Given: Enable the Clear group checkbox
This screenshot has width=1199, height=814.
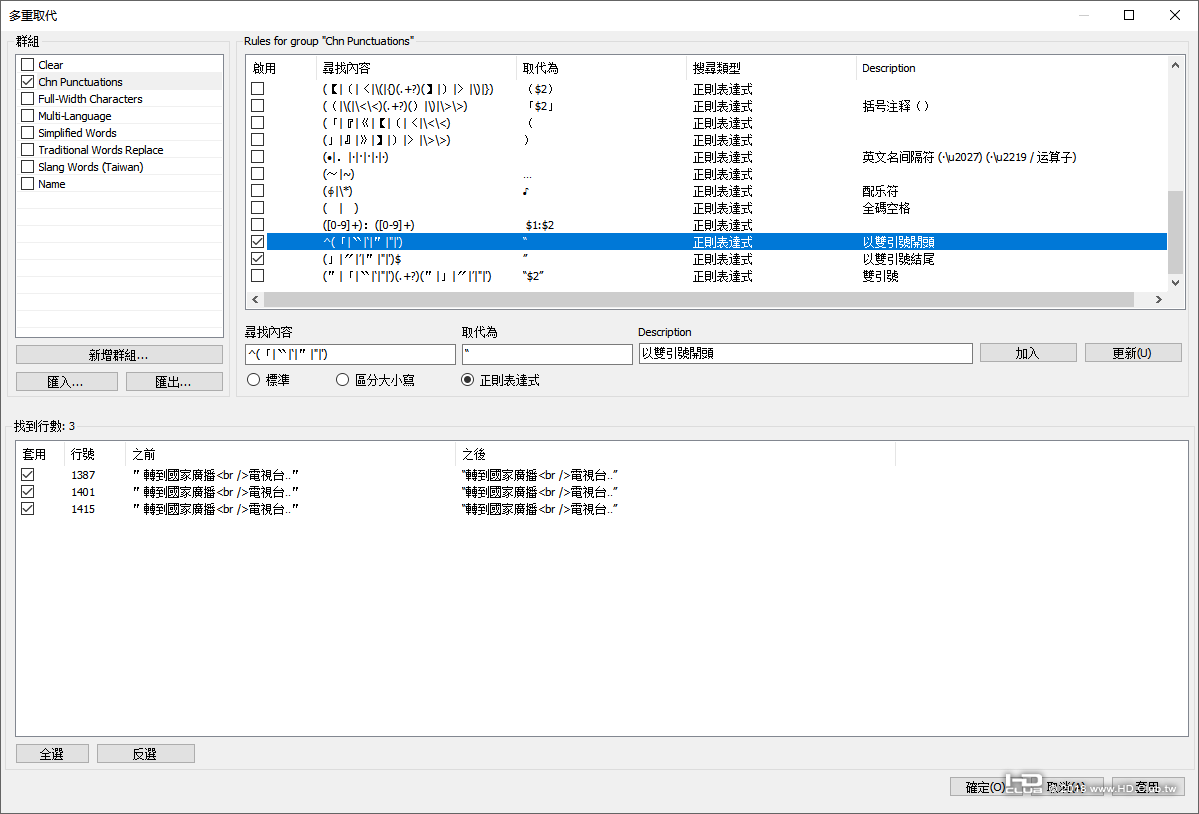Looking at the screenshot, I should (28, 65).
